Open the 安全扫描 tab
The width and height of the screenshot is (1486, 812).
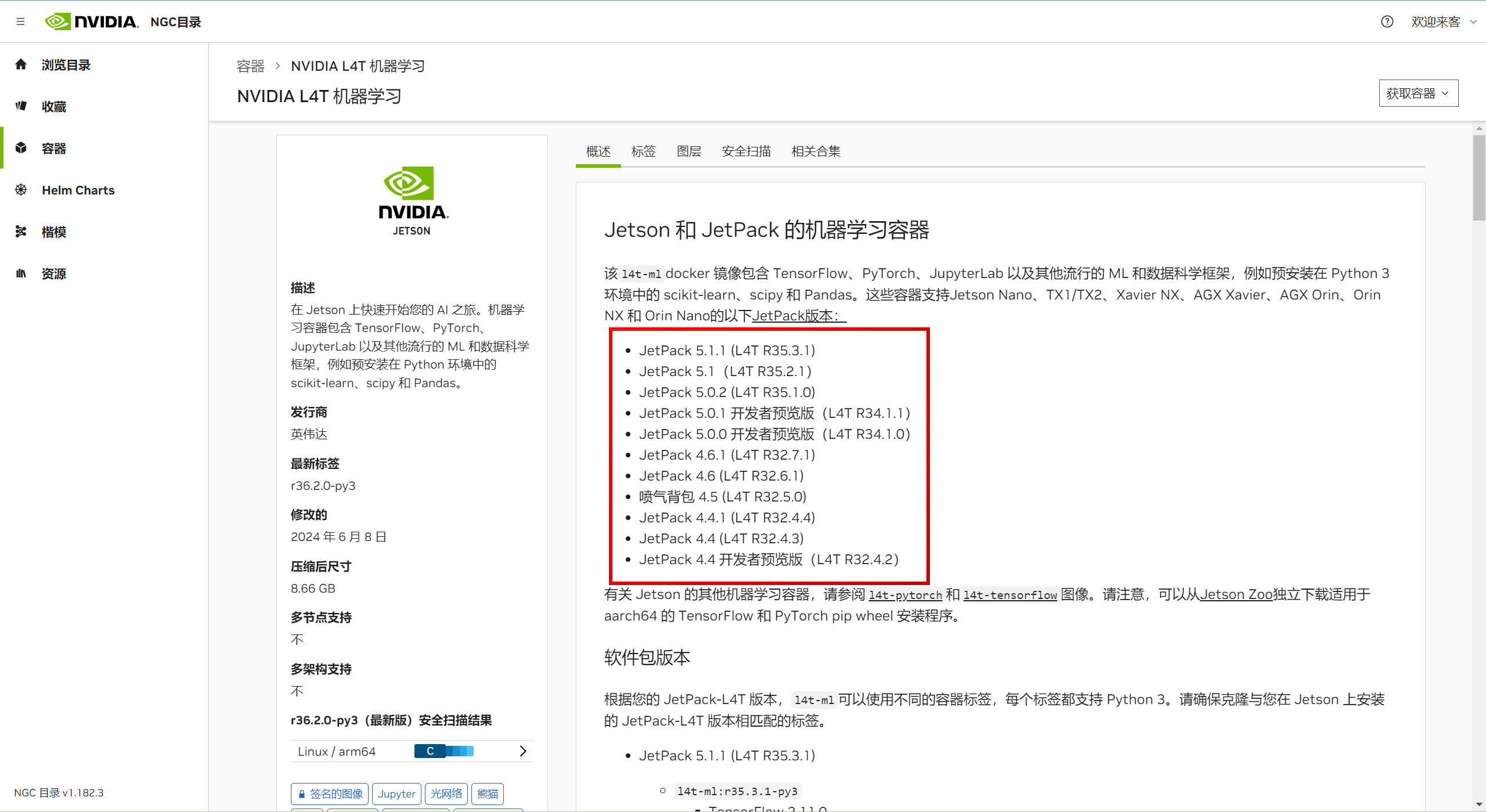[746, 151]
